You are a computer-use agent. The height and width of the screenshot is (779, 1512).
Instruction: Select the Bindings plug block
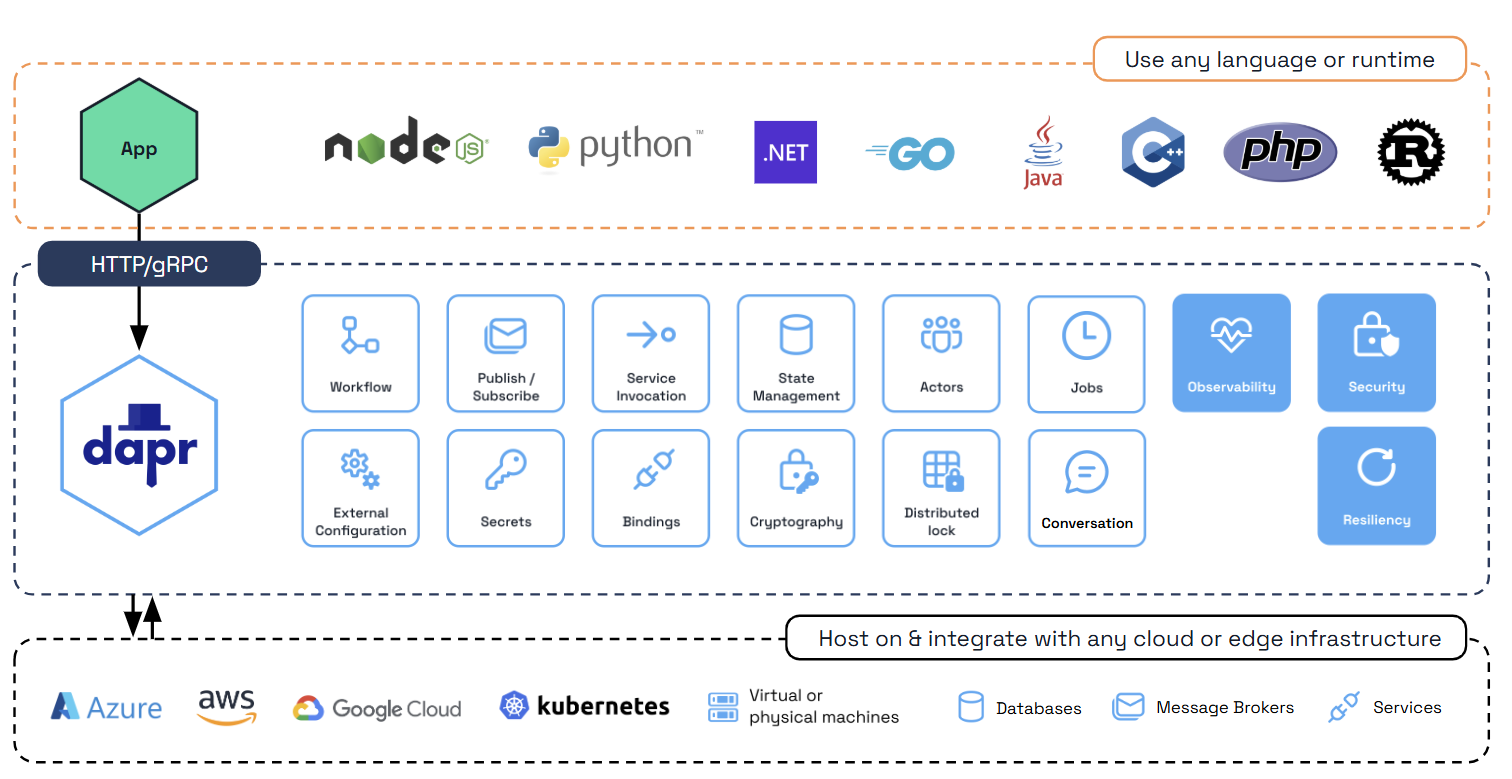click(651, 488)
